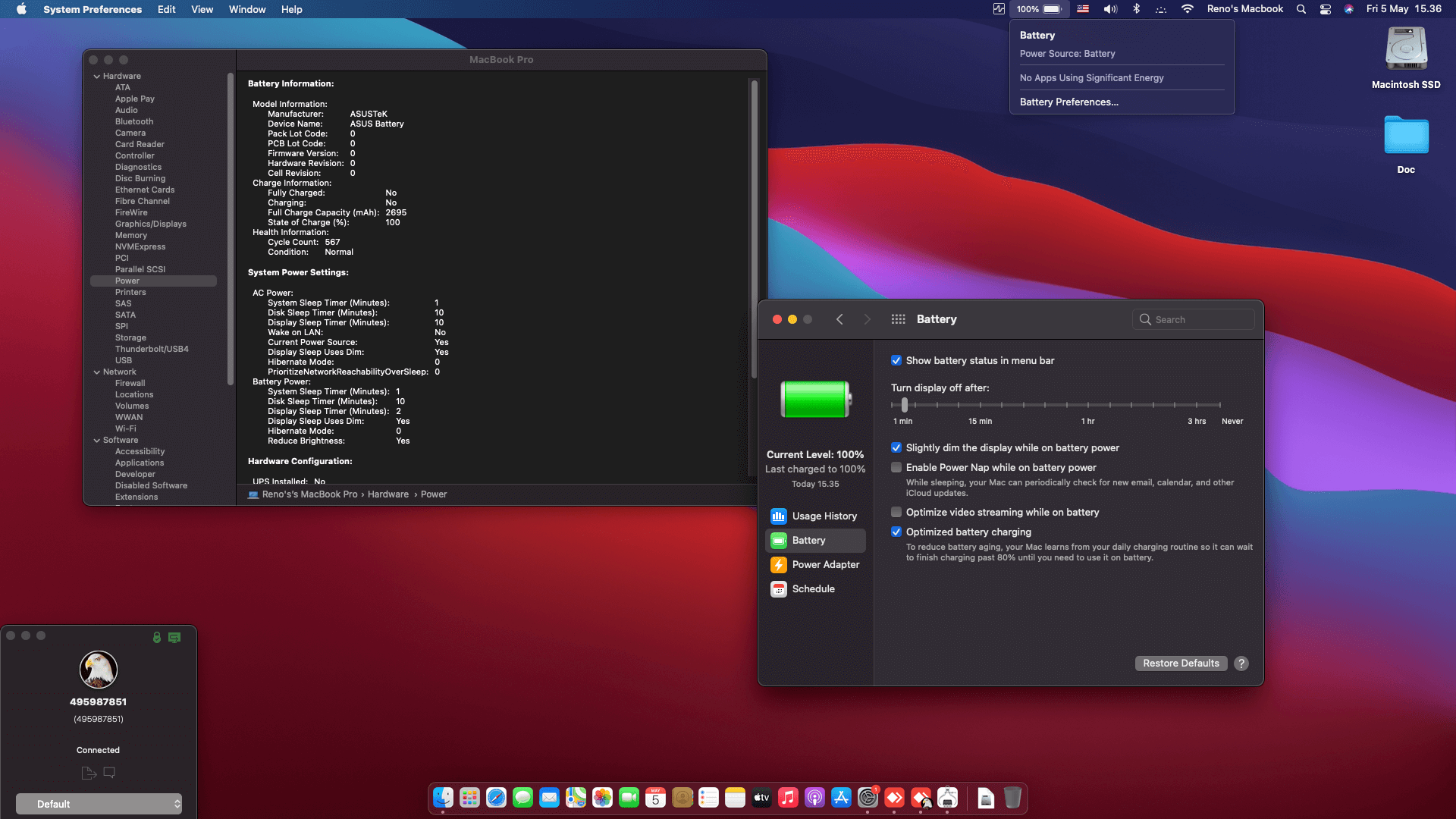Select Battery Preferences… menu entry
The height and width of the screenshot is (819, 1456).
(x=1068, y=102)
